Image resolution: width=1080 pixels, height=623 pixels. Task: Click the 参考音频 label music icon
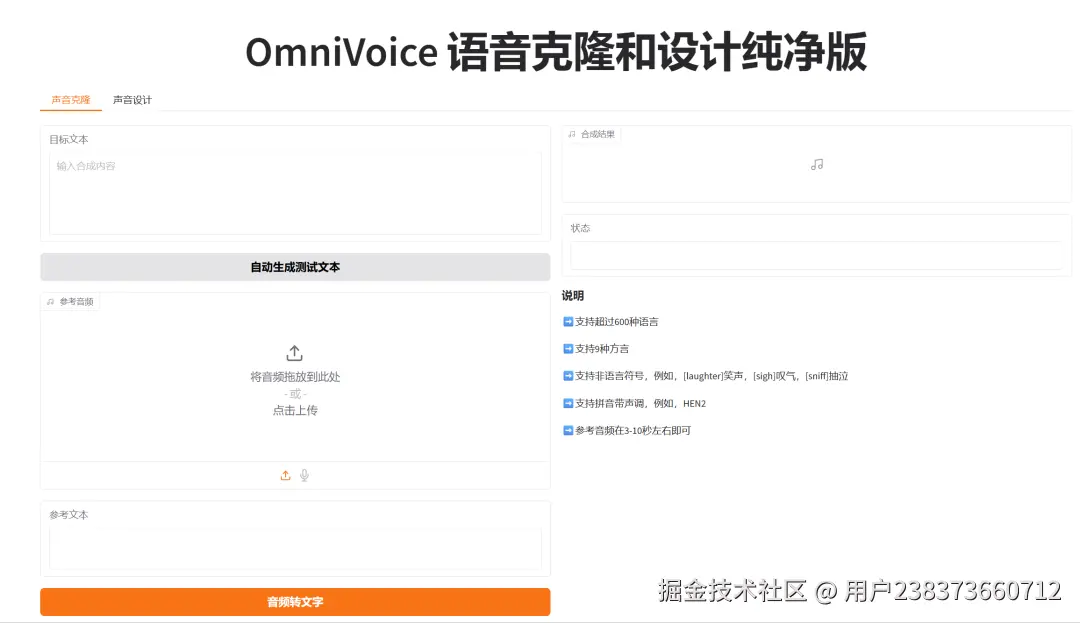pos(50,302)
